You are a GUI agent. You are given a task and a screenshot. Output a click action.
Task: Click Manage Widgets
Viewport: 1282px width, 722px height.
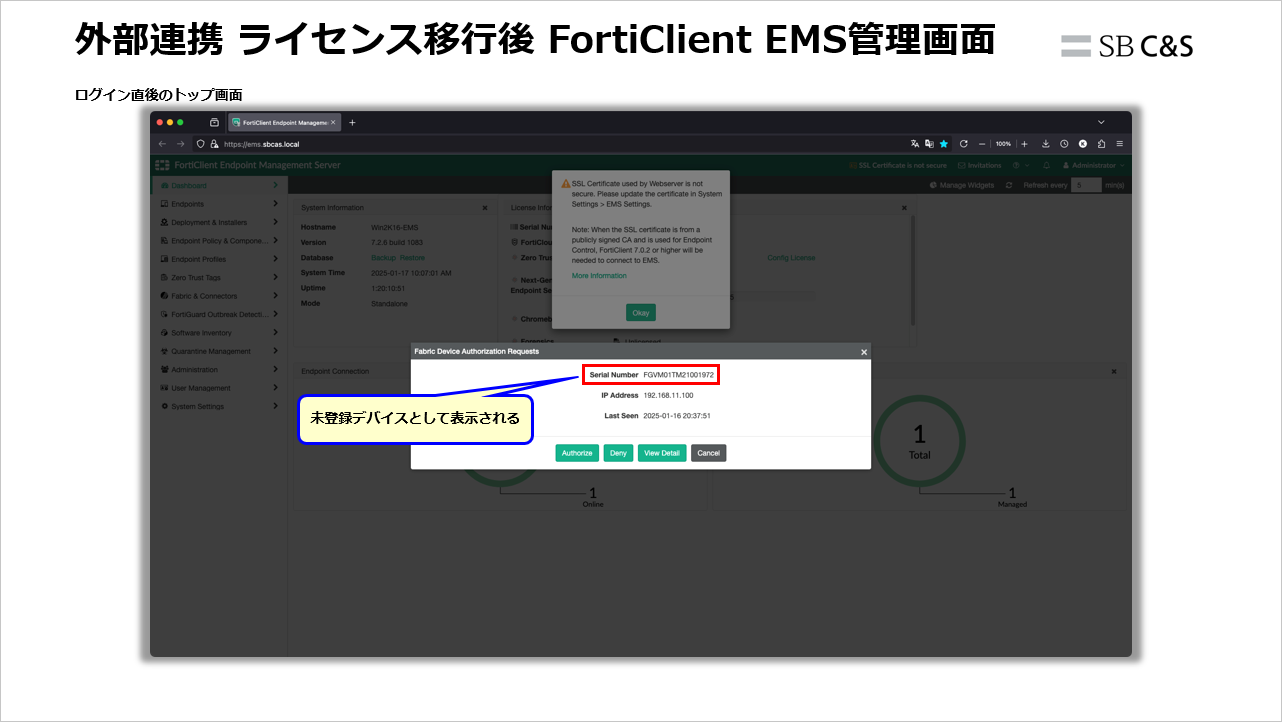[962, 185]
